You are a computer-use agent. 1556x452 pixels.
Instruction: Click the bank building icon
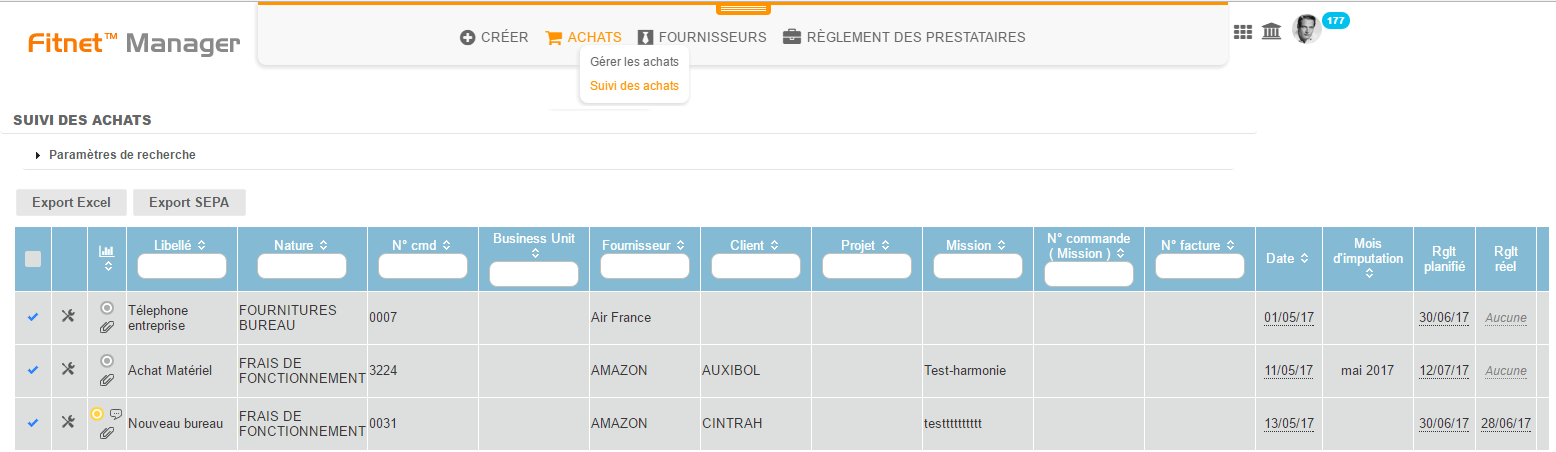point(1272,32)
